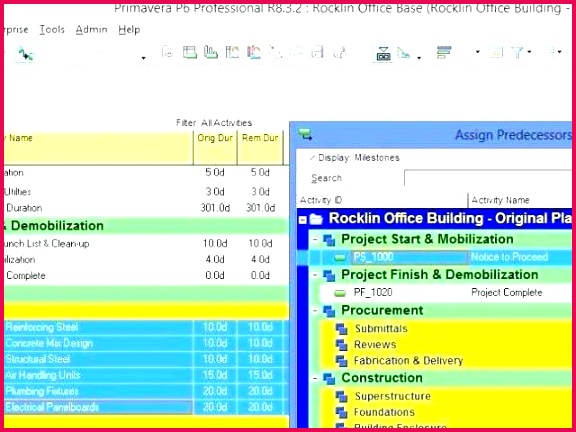Open the Admin menu
576x432 pixels.
click(91, 29)
